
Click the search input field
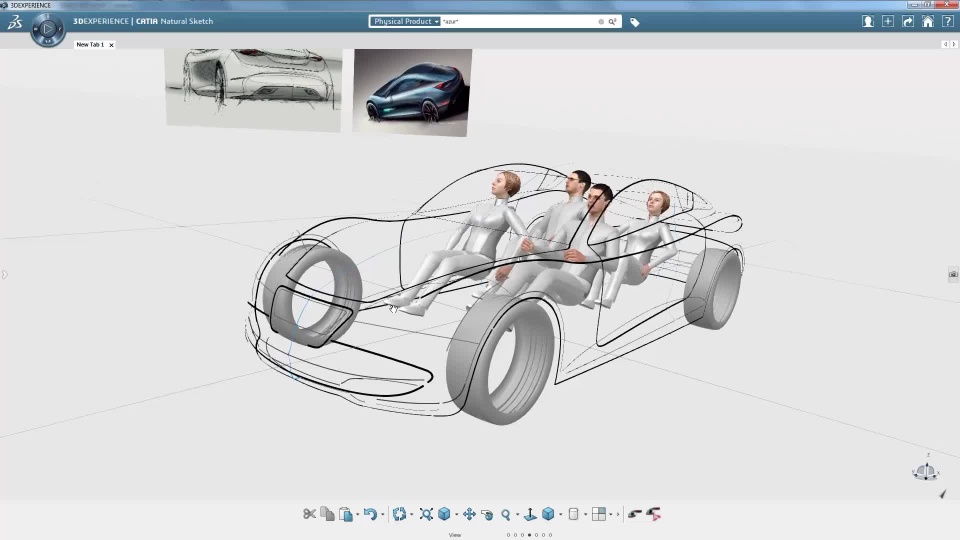pyautogui.click(x=519, y=21)
